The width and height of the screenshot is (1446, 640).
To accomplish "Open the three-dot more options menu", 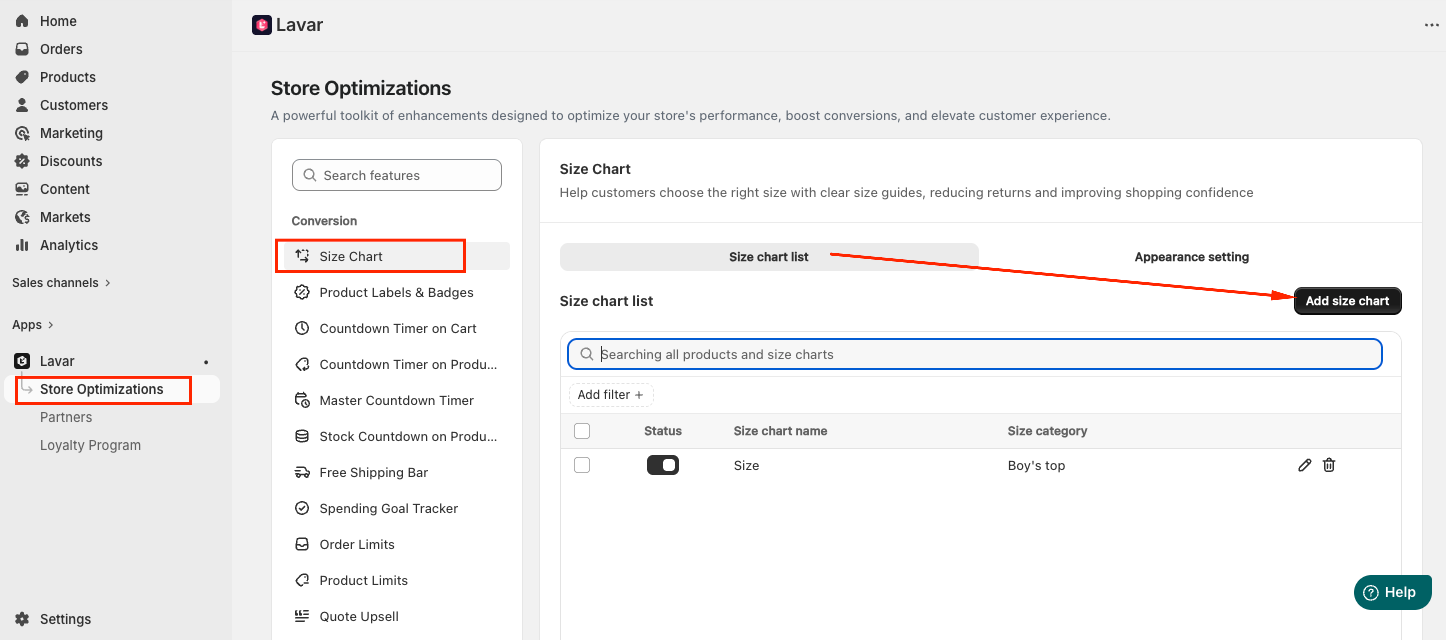I will click(1431, 25).
